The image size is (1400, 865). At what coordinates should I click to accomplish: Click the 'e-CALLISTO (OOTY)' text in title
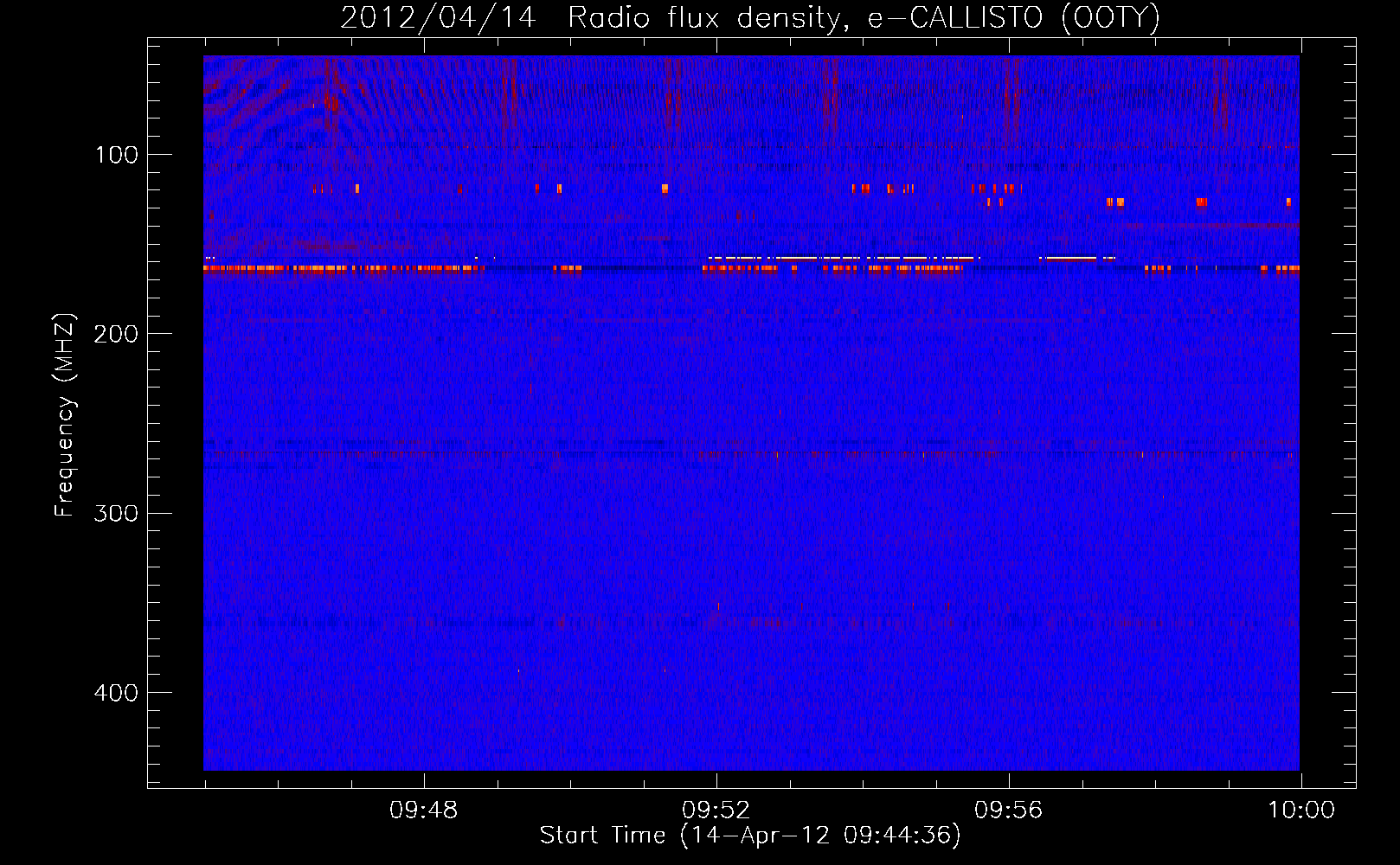[1014, 17]
